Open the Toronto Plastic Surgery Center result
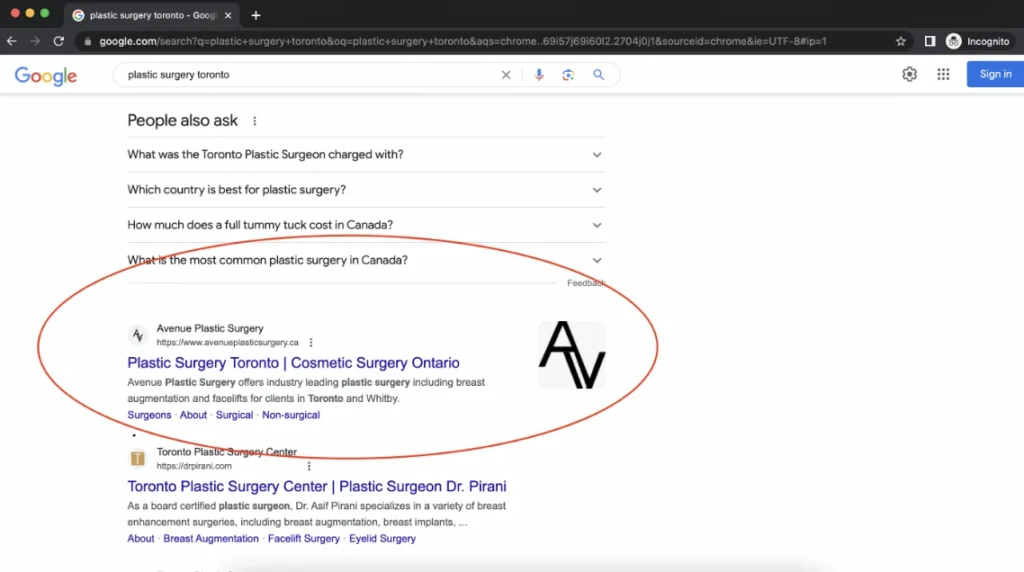This screenshot has height=572, width=1024. coord(316,486)
